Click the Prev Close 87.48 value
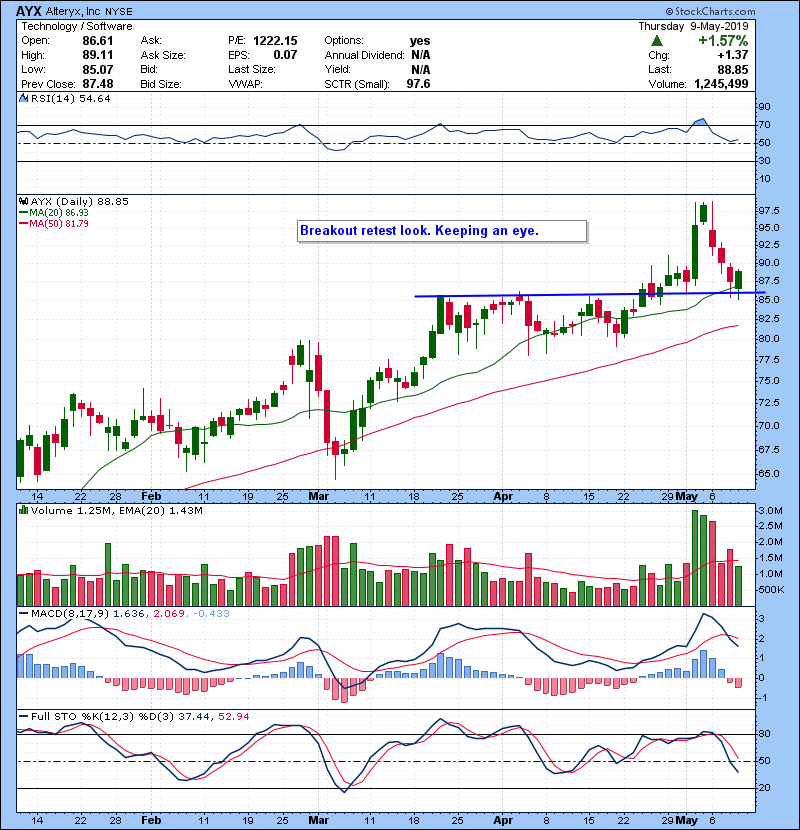 click(98, 84)
